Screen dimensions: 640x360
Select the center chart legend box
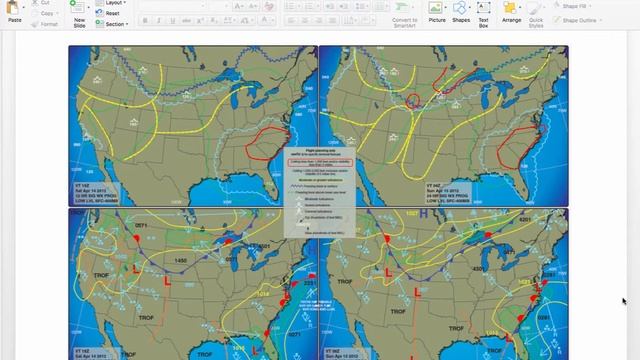tap(320, 193)
